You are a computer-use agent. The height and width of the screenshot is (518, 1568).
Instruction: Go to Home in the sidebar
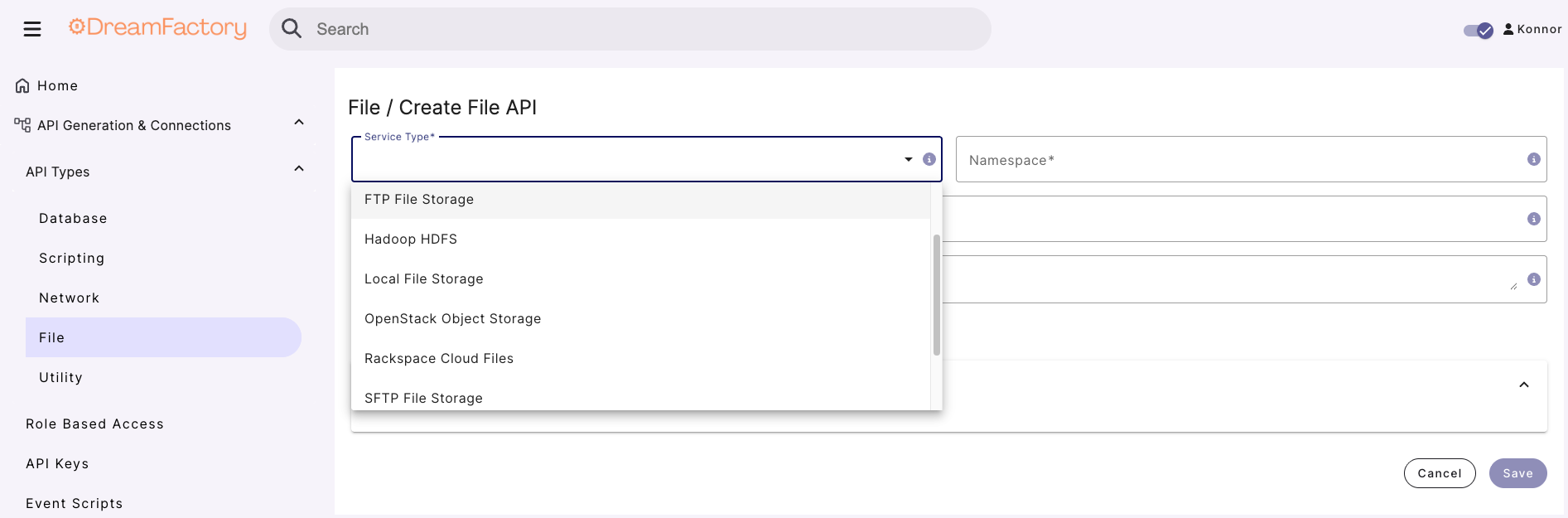(x=57, y=85)
